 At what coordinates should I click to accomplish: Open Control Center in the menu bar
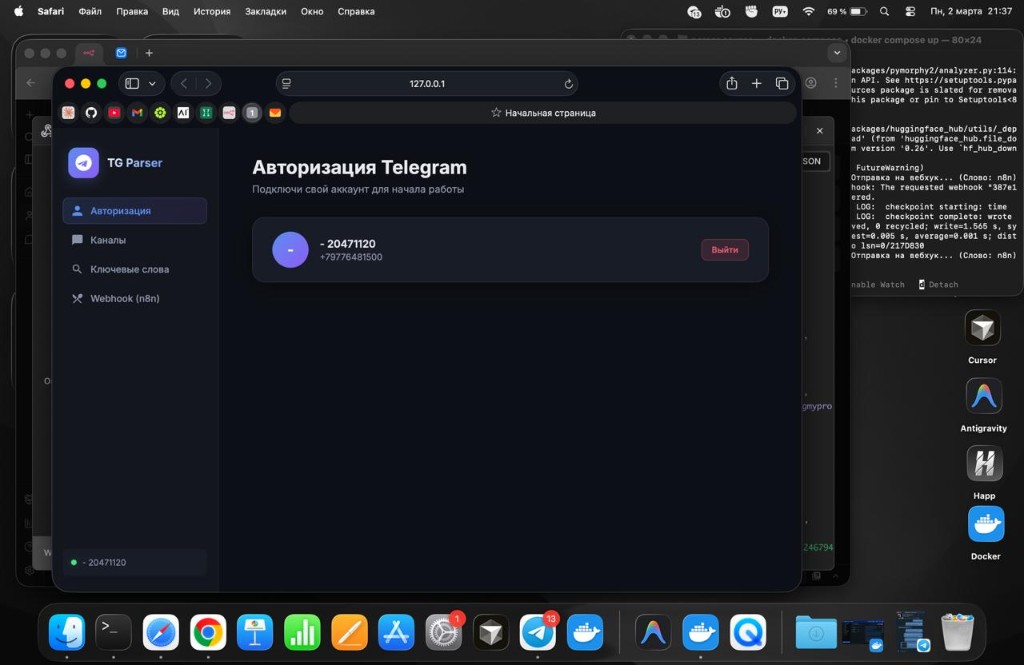(x=910, y=11)
